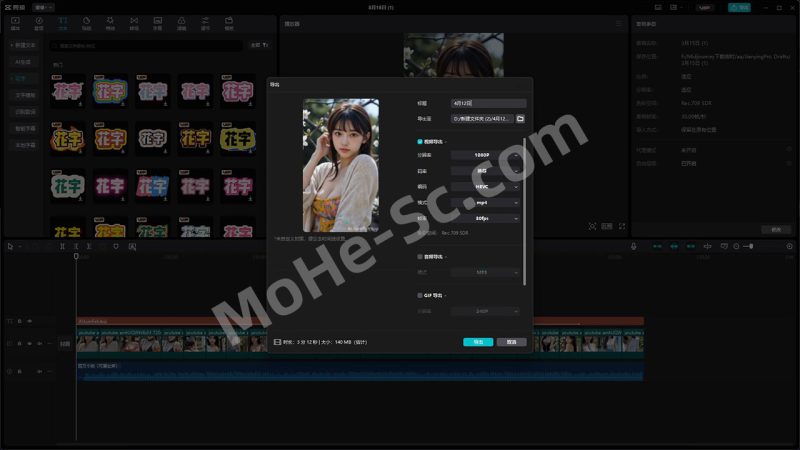Enable the GIF export checkbox
Image resolution: width=800 pixels, height=450 pixels.
[420, 295]
